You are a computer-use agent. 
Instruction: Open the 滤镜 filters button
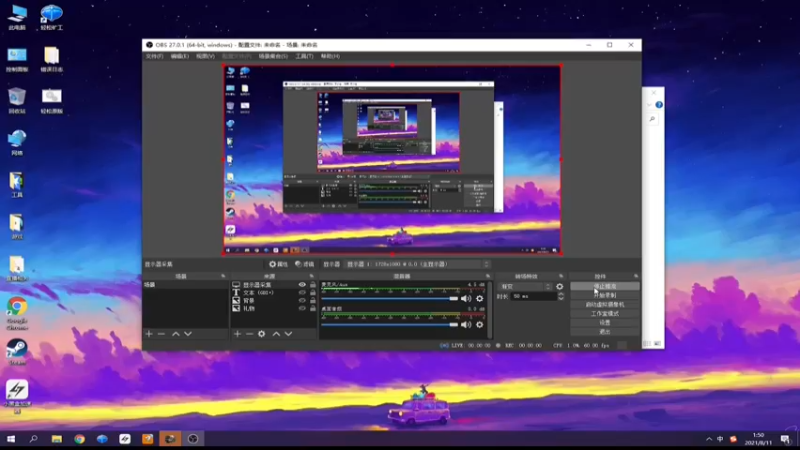pos(305,264)
